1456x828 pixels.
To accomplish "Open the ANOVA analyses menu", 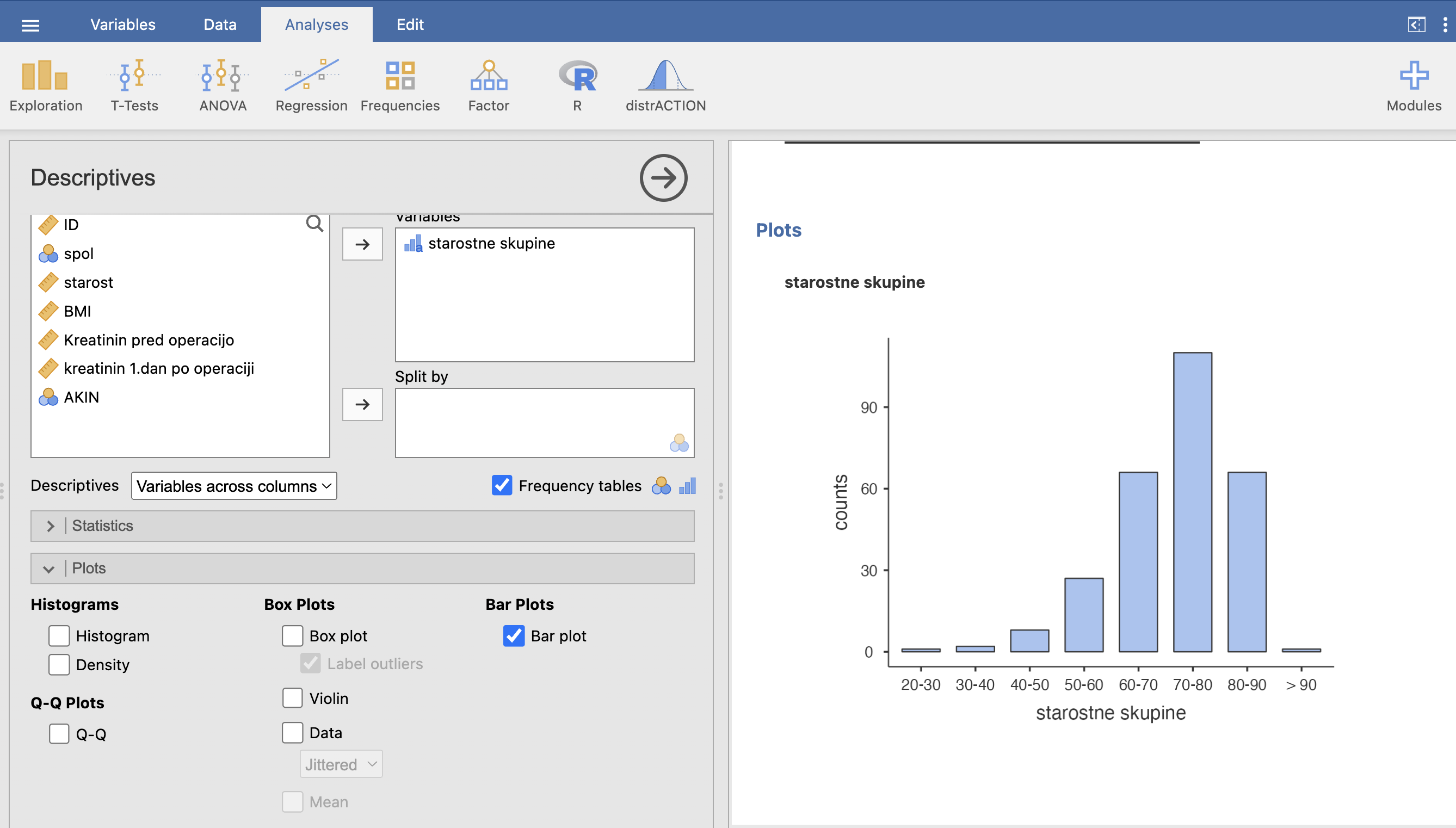I will [223, 85].
